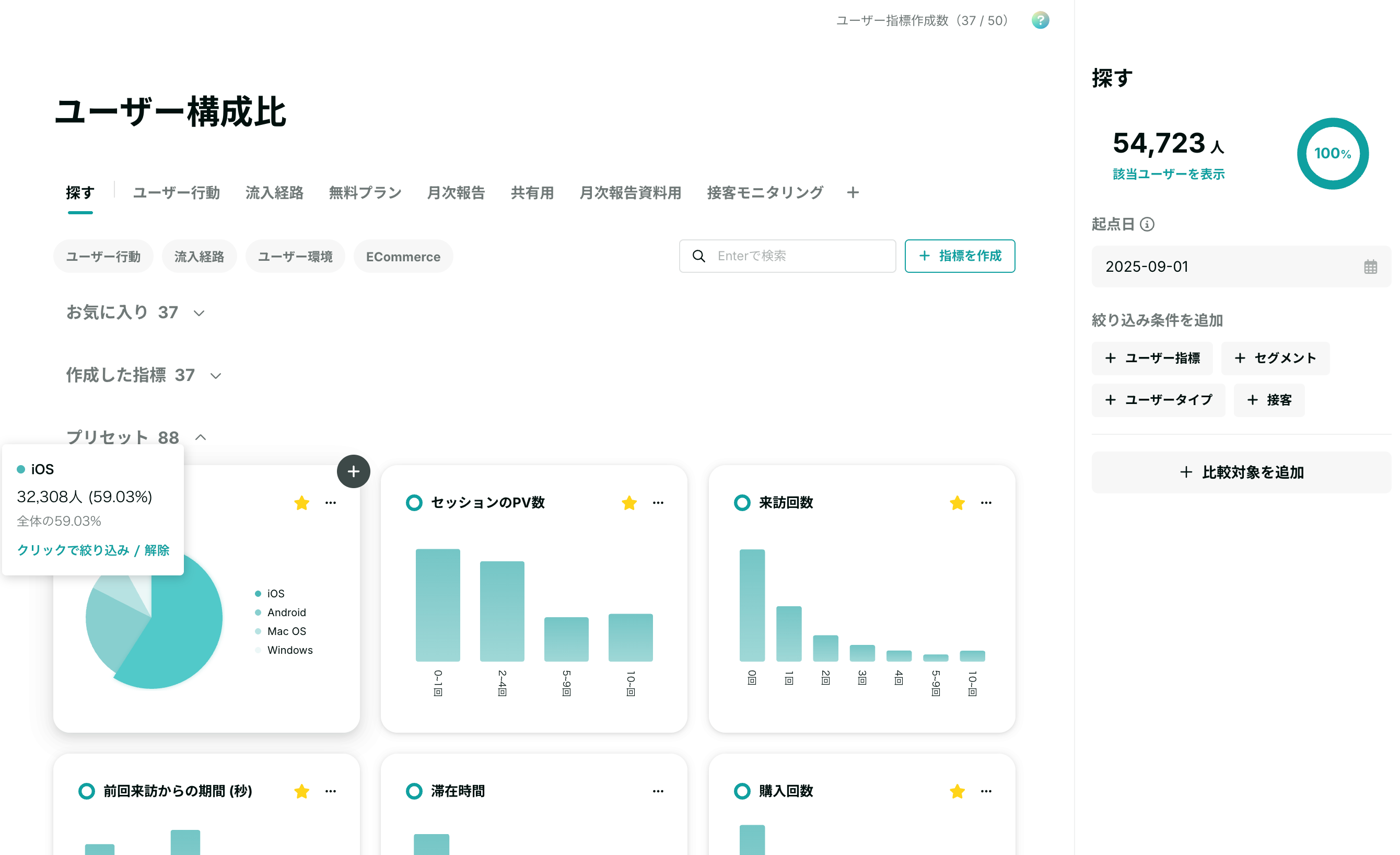Screen dimensions: 1400x855
Task: Toggle favorite star on 来訪回数 card
Action: click(x=957, y=503)
